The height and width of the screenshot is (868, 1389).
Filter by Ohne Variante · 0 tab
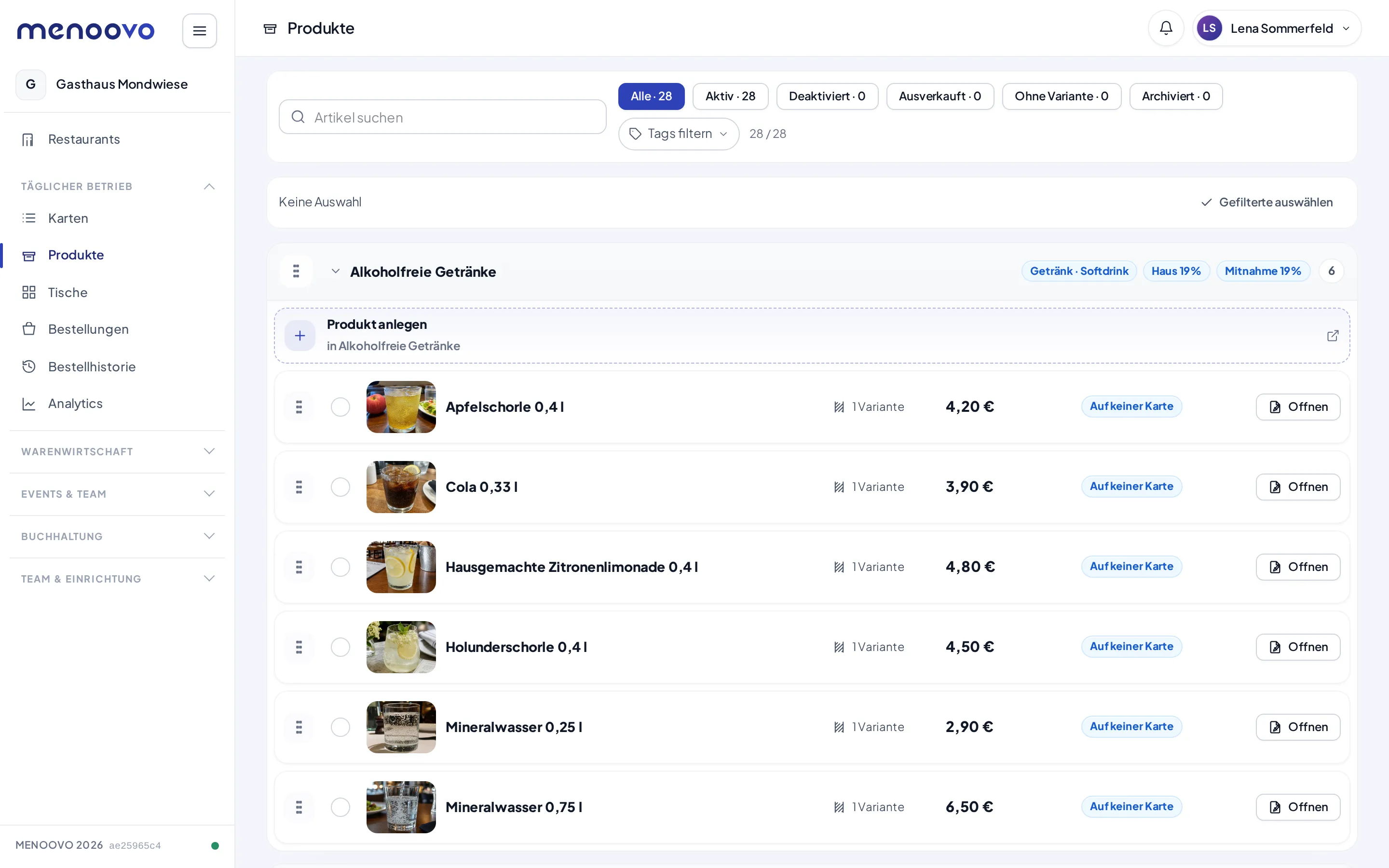pyautogui.click(x=1061, y=96)
